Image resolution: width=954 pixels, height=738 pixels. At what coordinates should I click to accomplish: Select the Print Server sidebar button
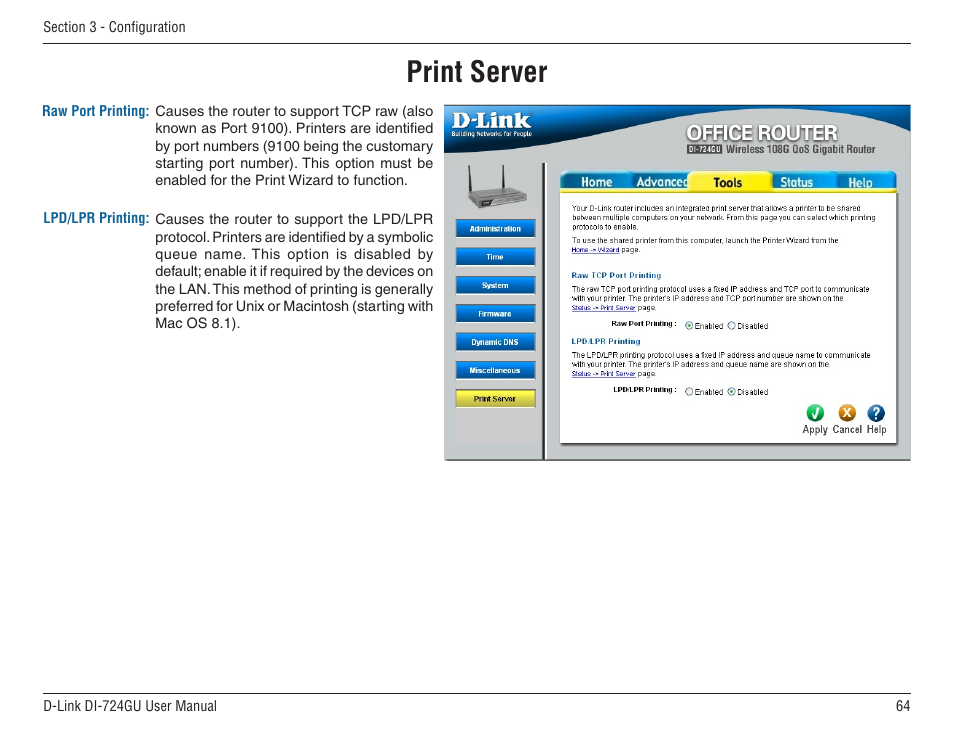[495, 399]
